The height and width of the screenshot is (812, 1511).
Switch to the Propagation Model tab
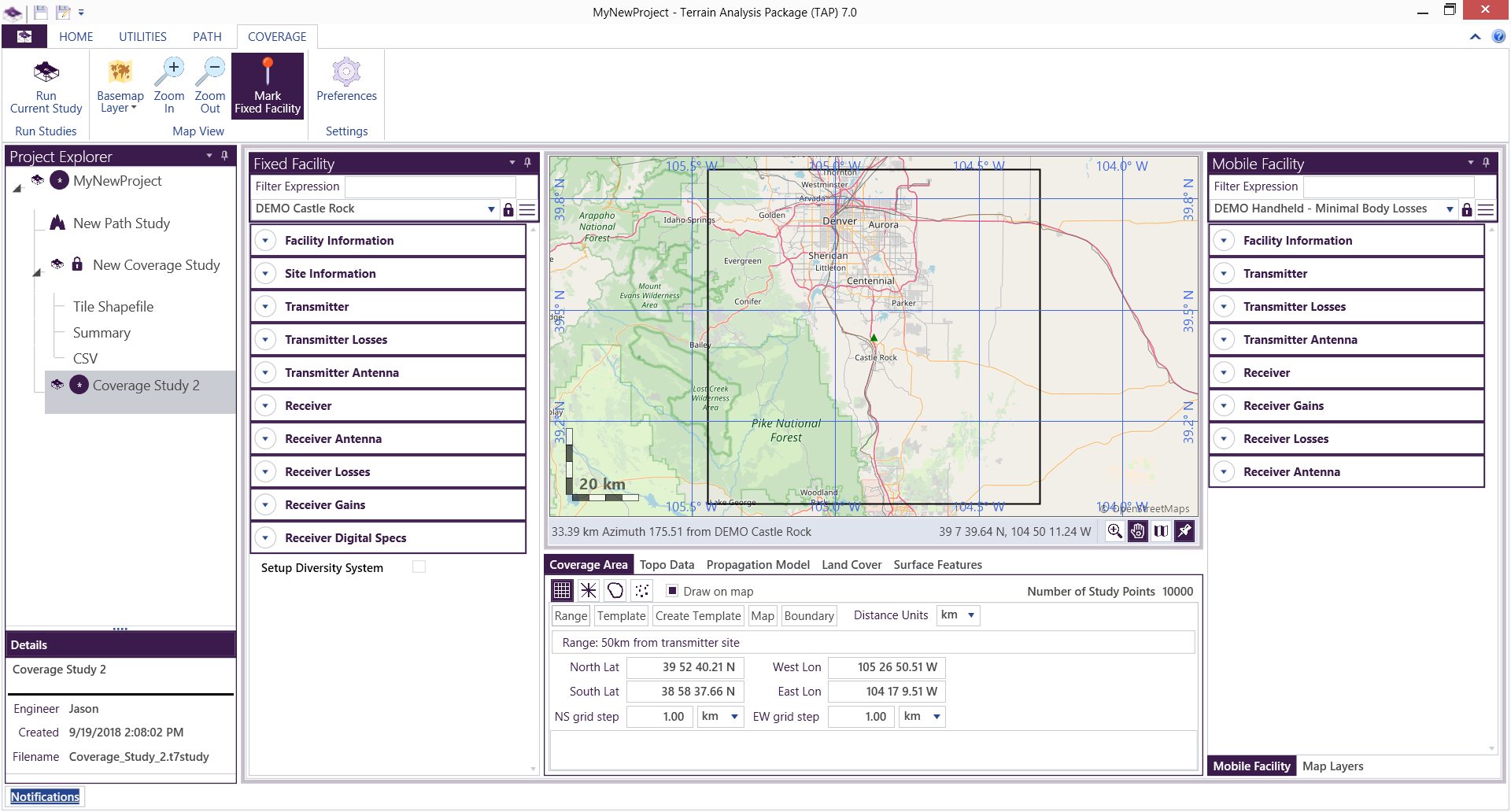pos(758,565)
